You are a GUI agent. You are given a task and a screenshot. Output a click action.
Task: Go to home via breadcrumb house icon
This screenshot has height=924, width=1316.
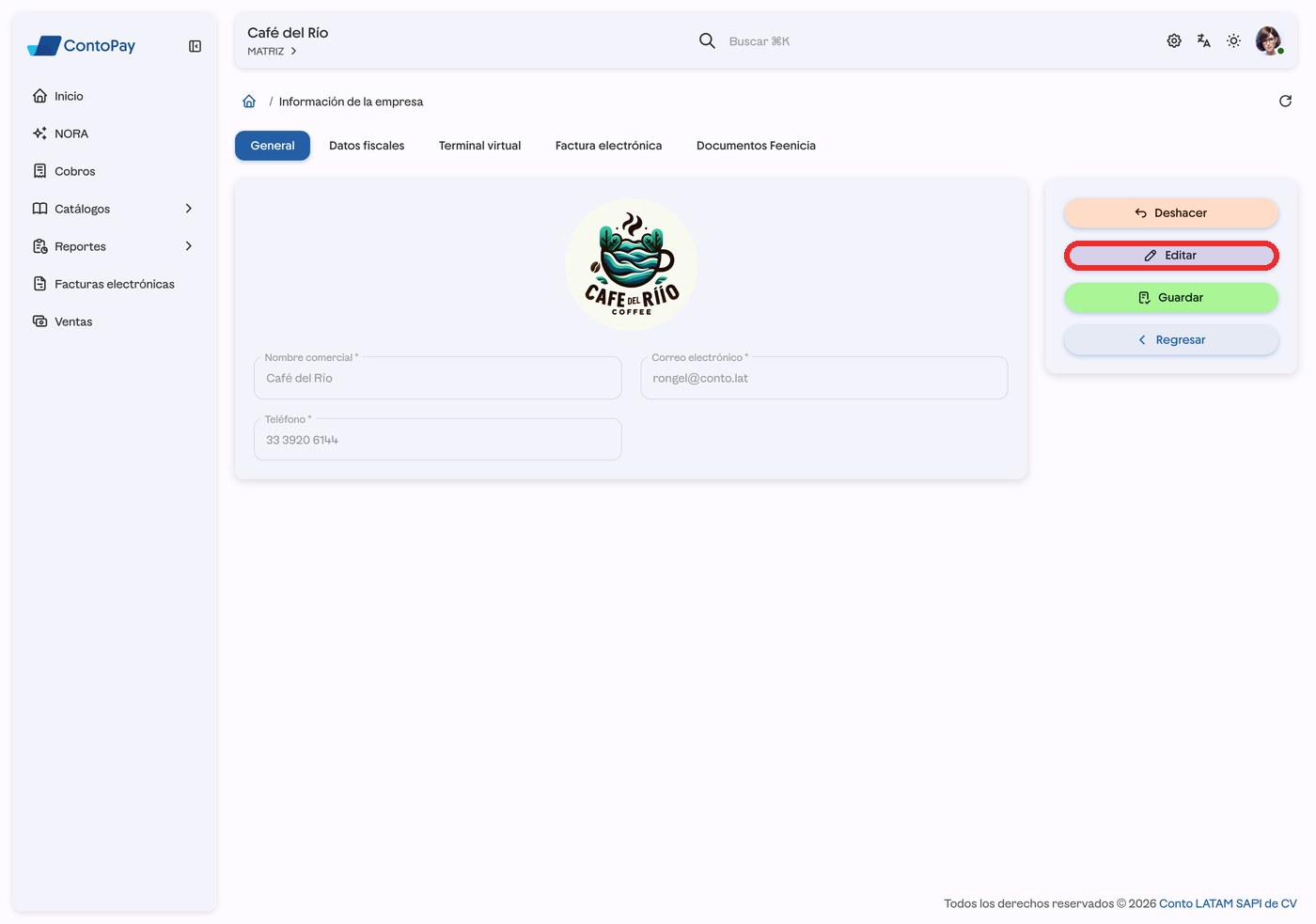[x=249, y=102]
